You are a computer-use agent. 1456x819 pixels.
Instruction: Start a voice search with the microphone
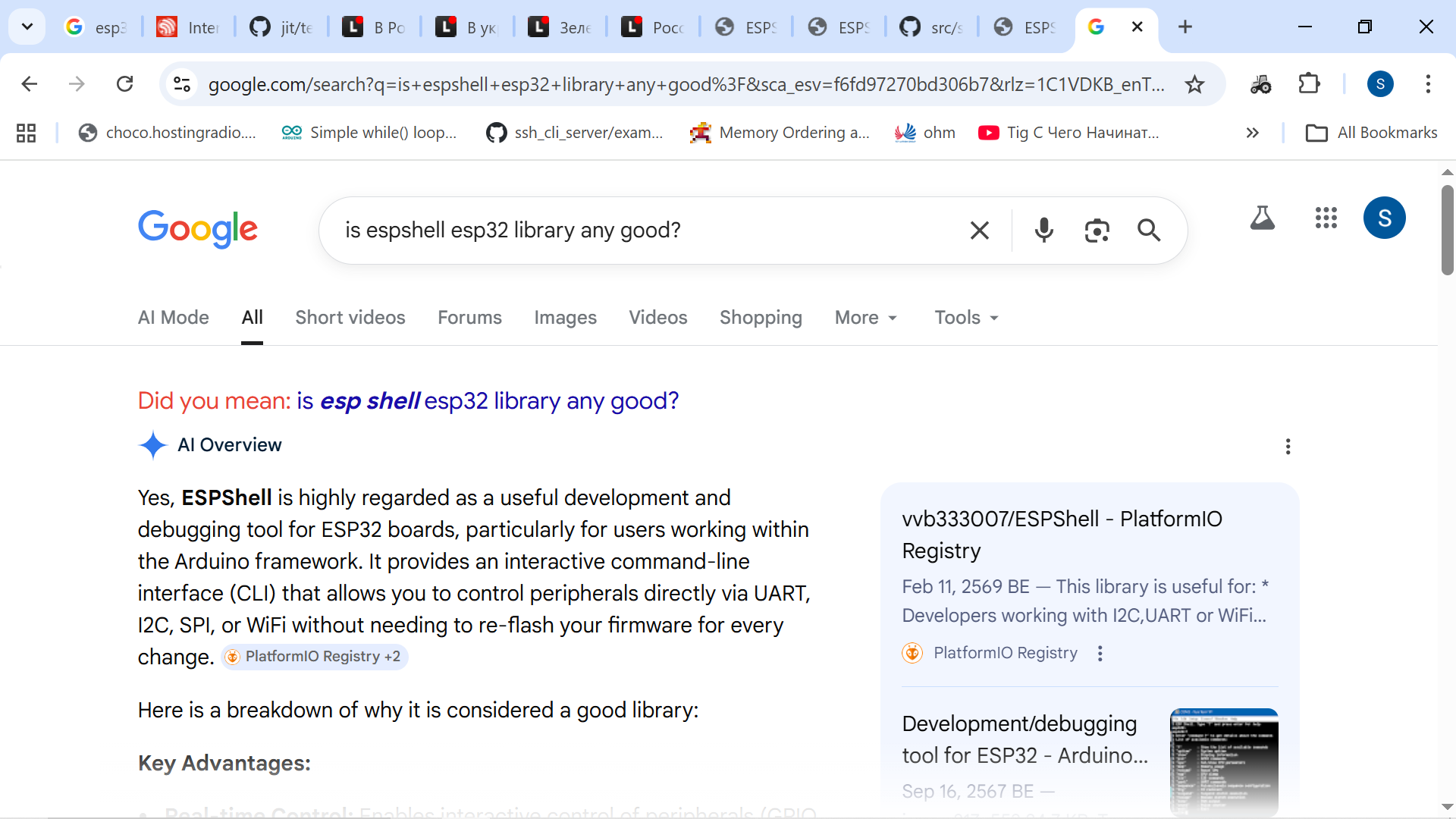click(1043, 230)
